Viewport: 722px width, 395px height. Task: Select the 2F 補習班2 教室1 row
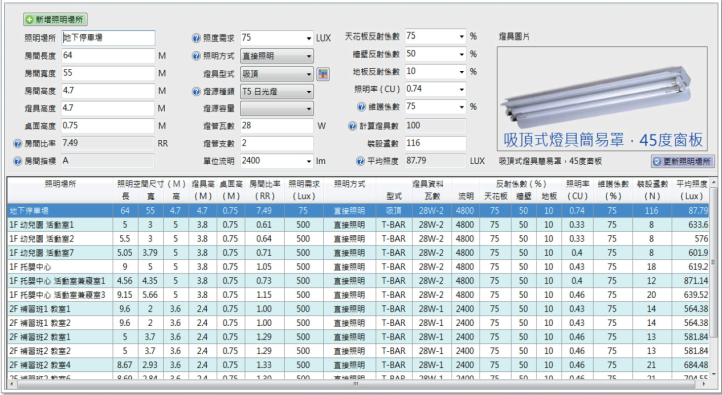[359, 337]
